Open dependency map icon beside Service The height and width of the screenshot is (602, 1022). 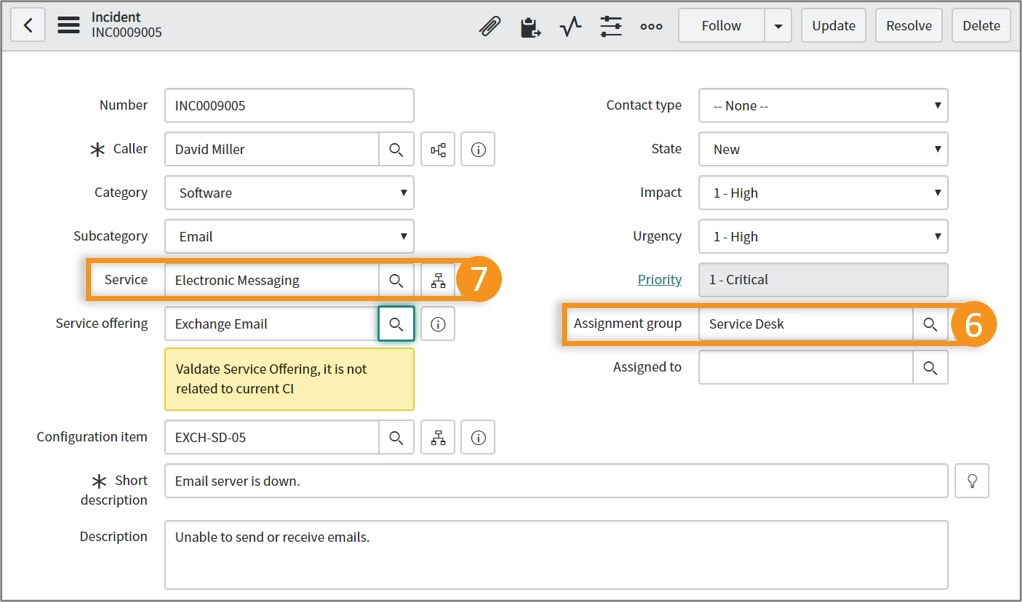click(438, 280)
